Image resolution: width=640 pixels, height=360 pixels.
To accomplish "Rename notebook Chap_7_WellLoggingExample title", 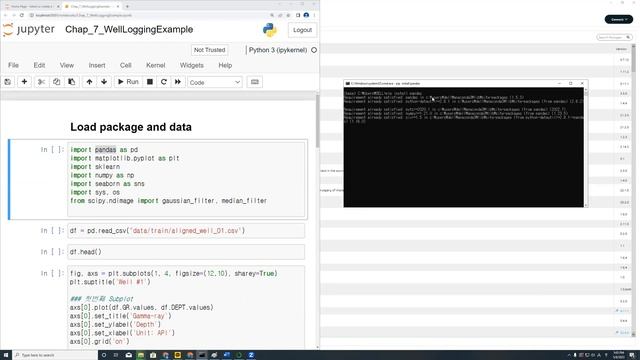I will tap(129, 29).
